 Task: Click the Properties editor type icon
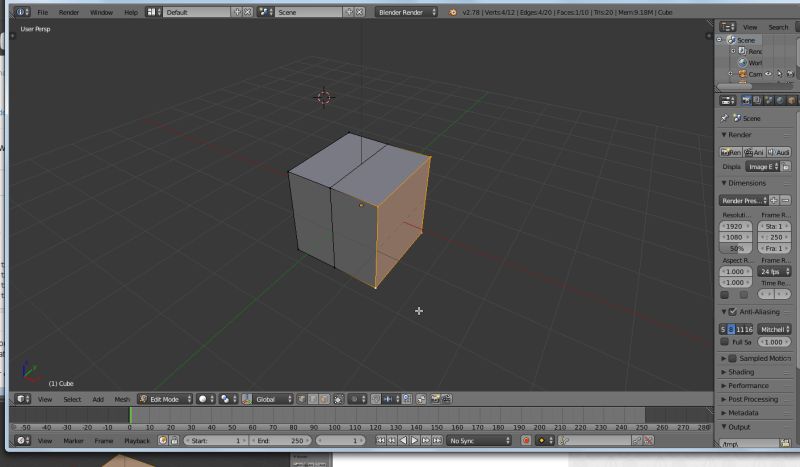(x=728, y=100)
